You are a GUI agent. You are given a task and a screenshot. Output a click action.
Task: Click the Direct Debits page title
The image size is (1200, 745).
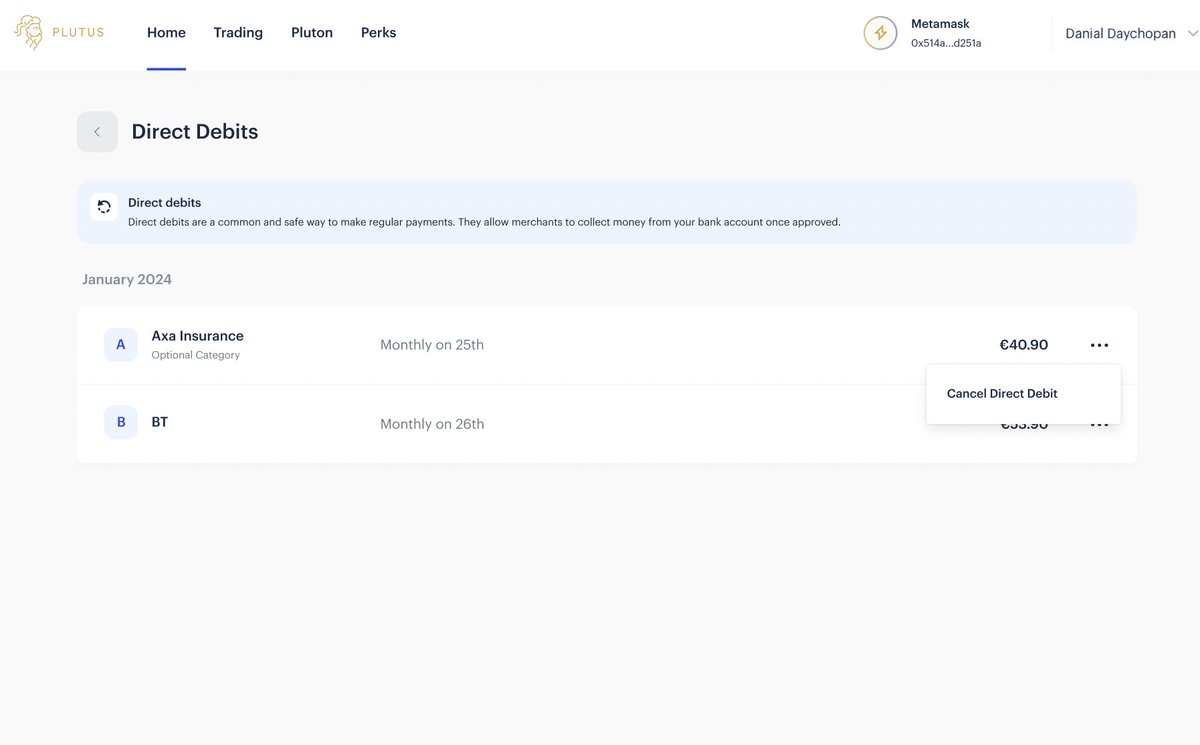point(195,132)
